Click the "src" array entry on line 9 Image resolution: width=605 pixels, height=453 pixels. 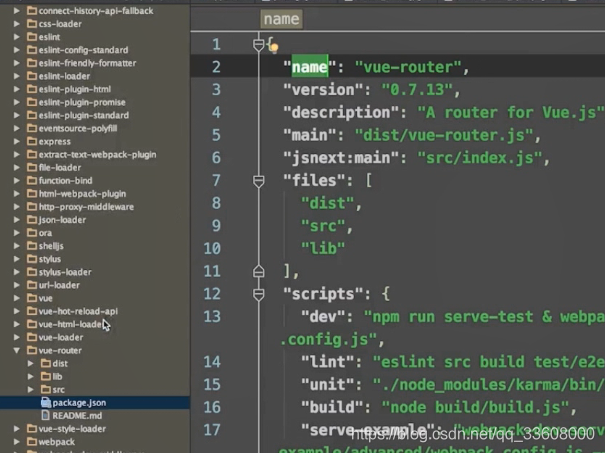pos(323,226)
